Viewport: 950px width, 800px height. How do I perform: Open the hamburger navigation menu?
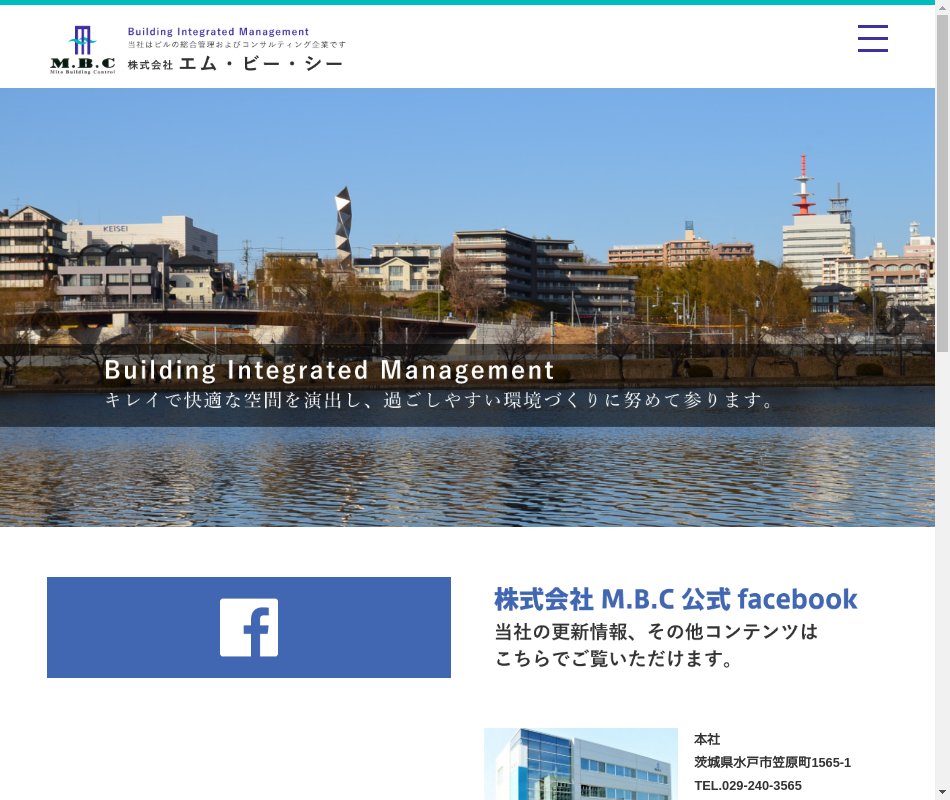click(872, 38)
